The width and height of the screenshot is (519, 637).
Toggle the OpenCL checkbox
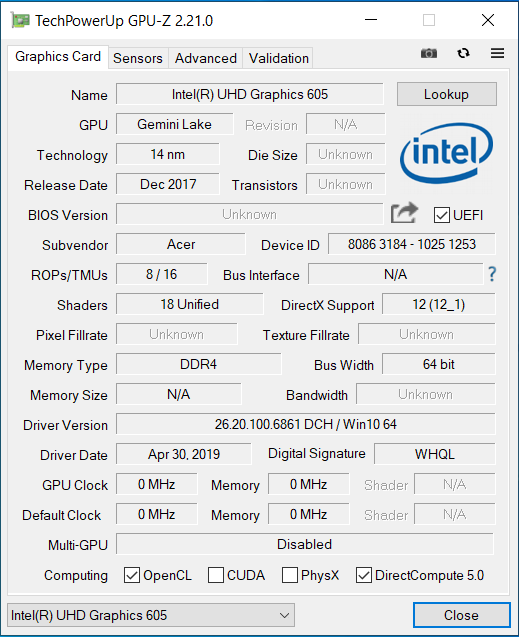(132, 575)
